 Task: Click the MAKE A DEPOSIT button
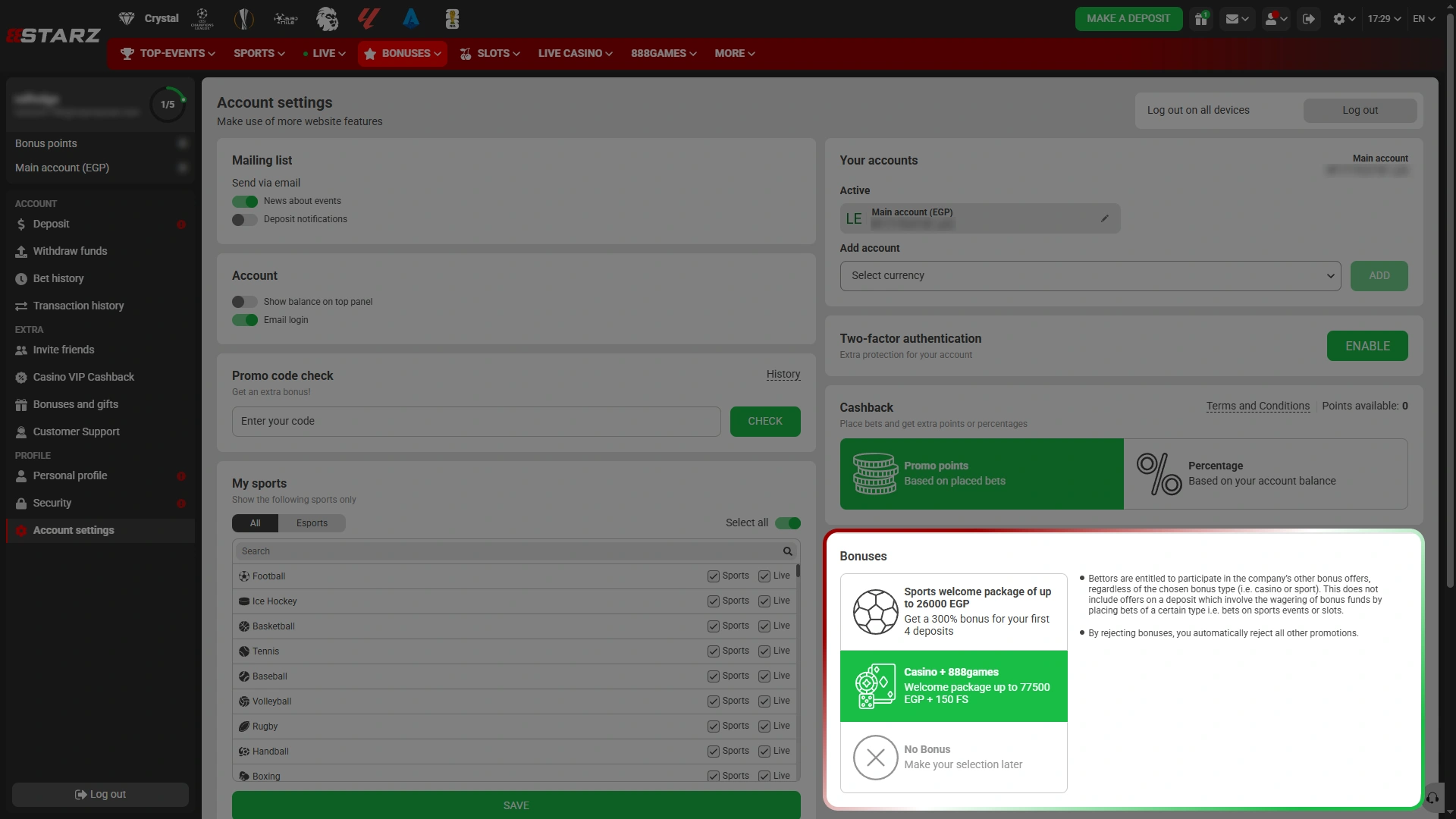[x=1128, y=19]
